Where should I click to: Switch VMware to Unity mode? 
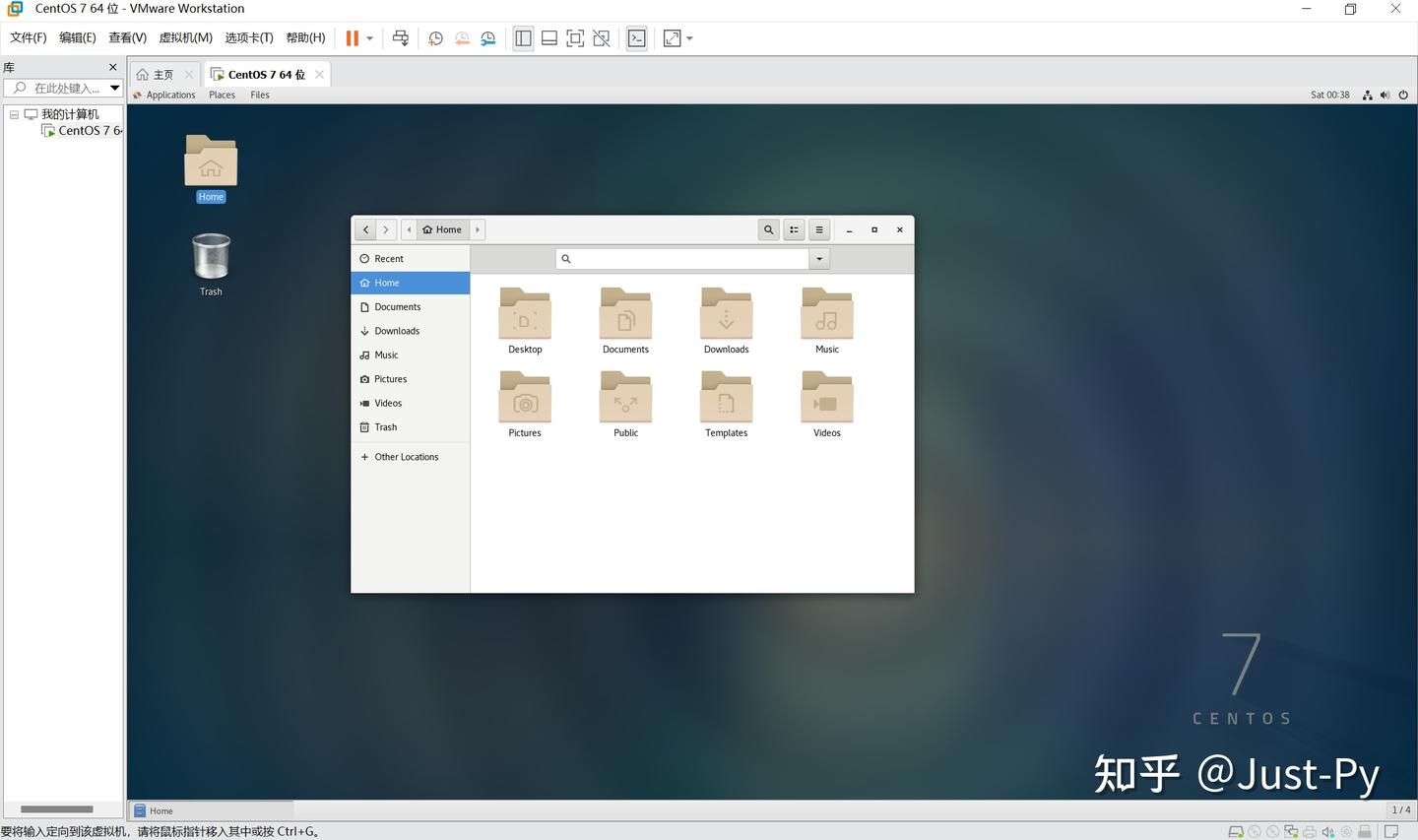click(602, 38)
